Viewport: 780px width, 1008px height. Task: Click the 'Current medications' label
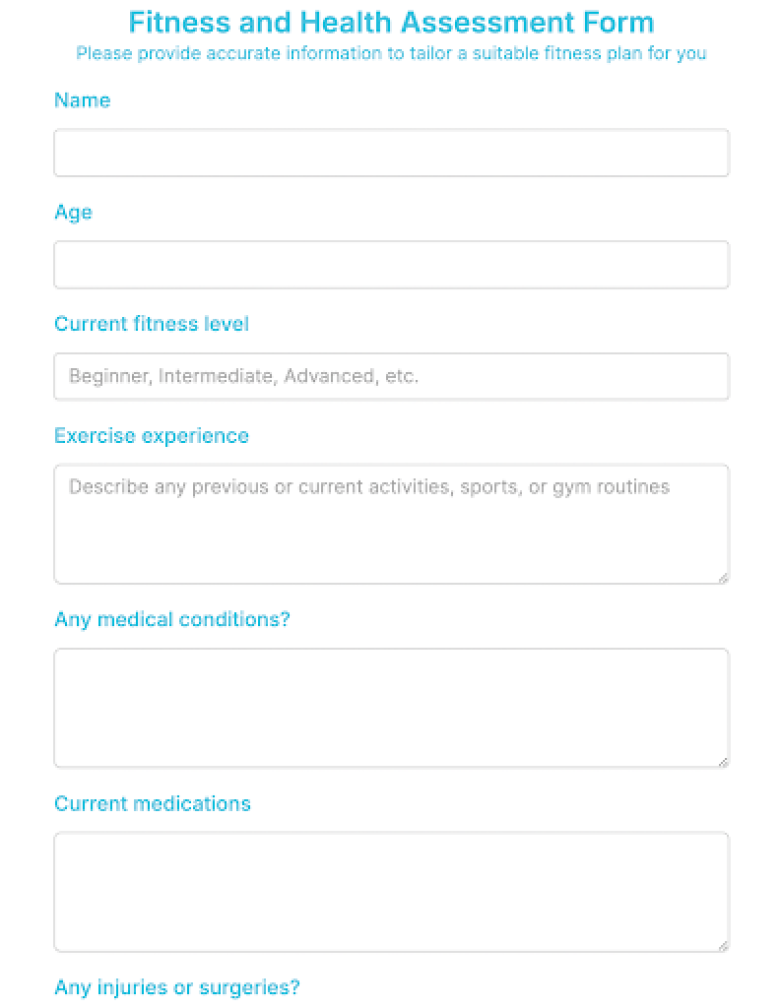pos(152,804)
